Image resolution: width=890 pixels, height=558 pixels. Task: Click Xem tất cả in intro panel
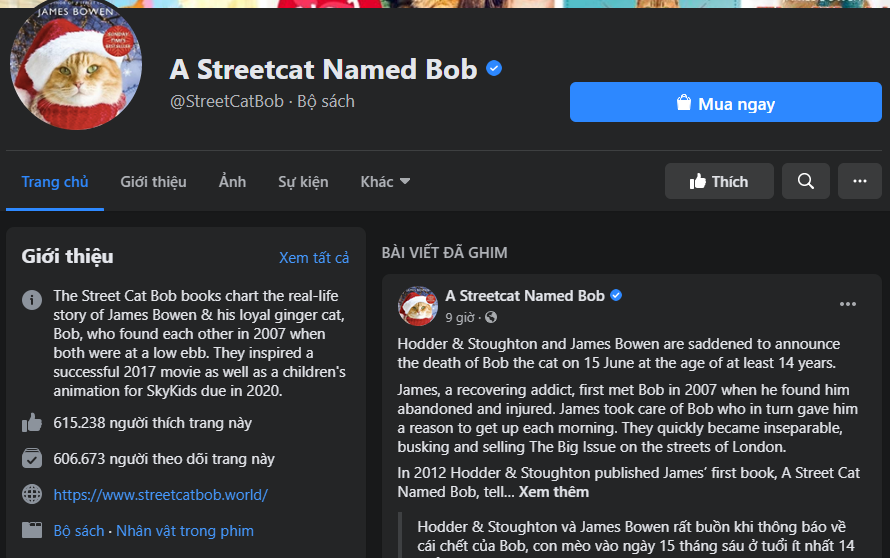[314, 258]
